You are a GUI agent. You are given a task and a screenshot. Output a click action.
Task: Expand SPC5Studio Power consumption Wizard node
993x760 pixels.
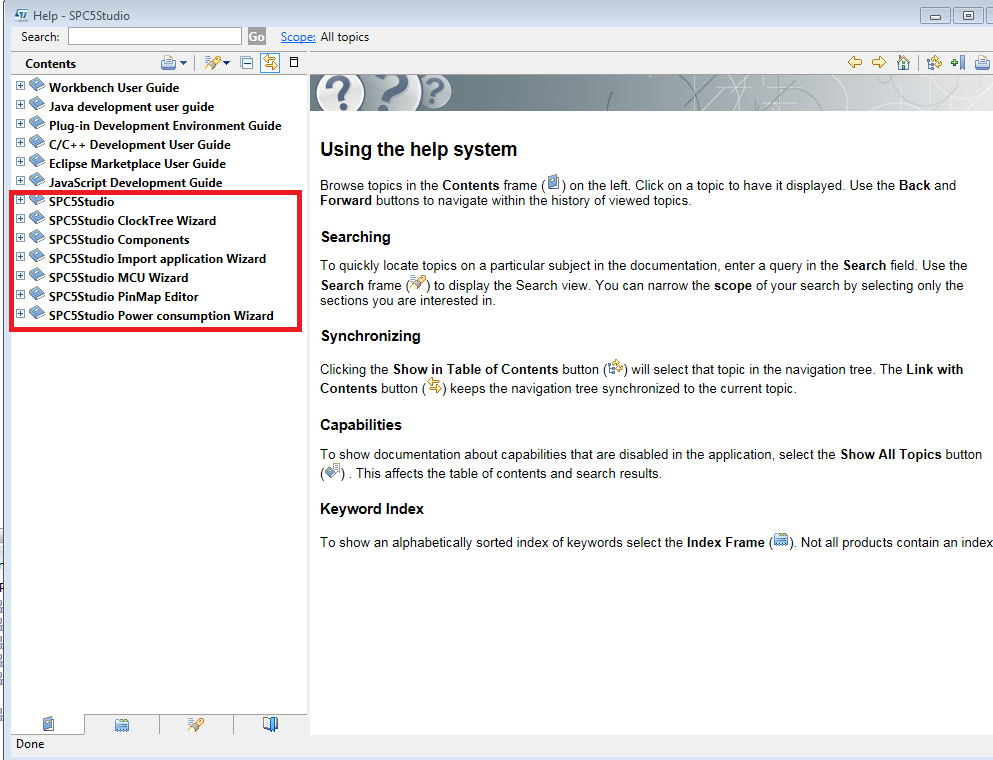point(20,314)
